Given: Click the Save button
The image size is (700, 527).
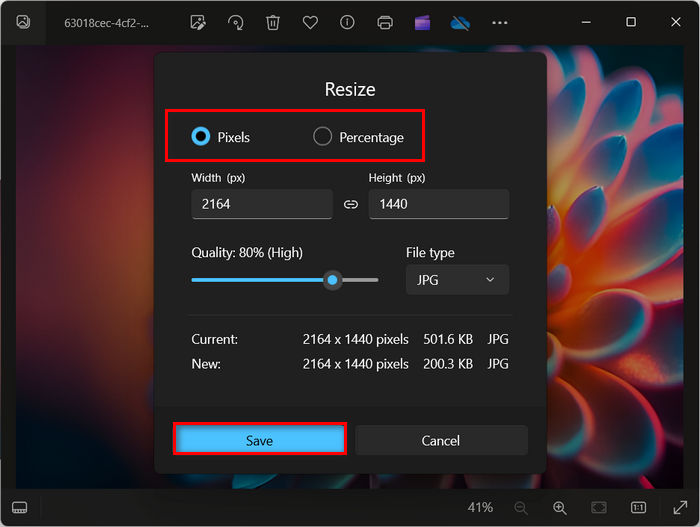Looking at the screenshot, I should point(259,440).
